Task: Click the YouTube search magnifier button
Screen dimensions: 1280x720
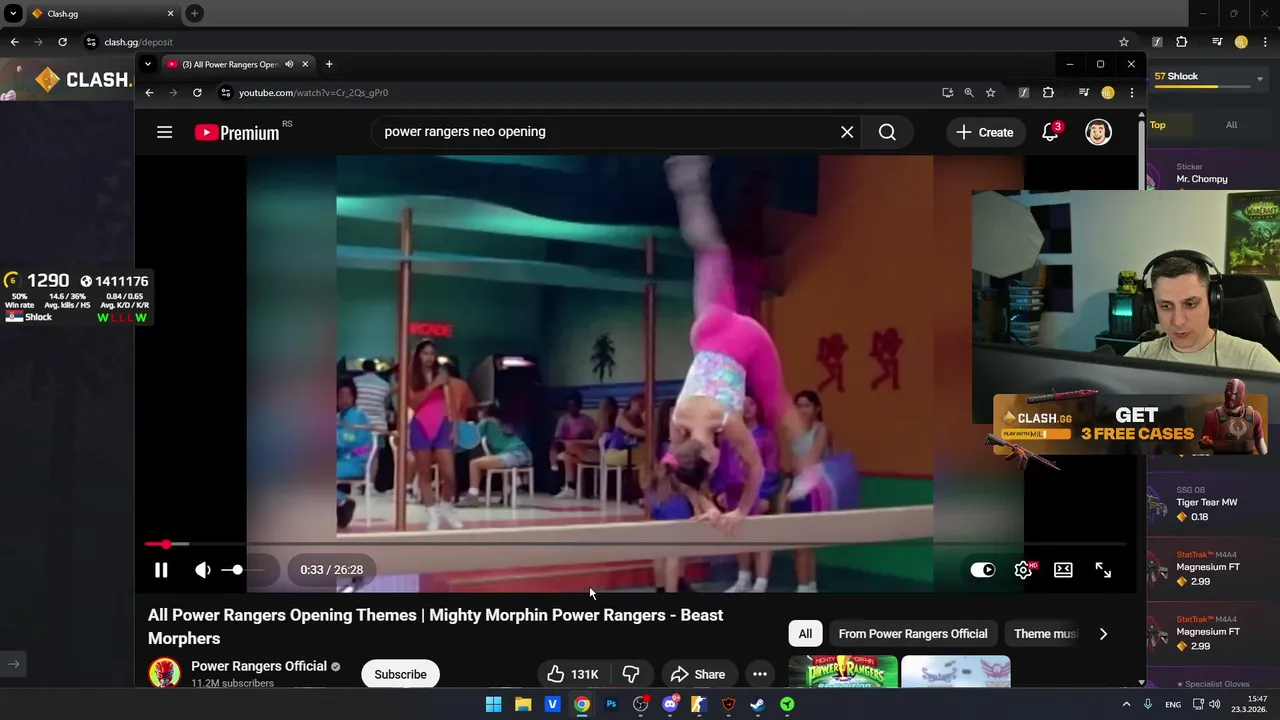Action: tap(887, 132)
